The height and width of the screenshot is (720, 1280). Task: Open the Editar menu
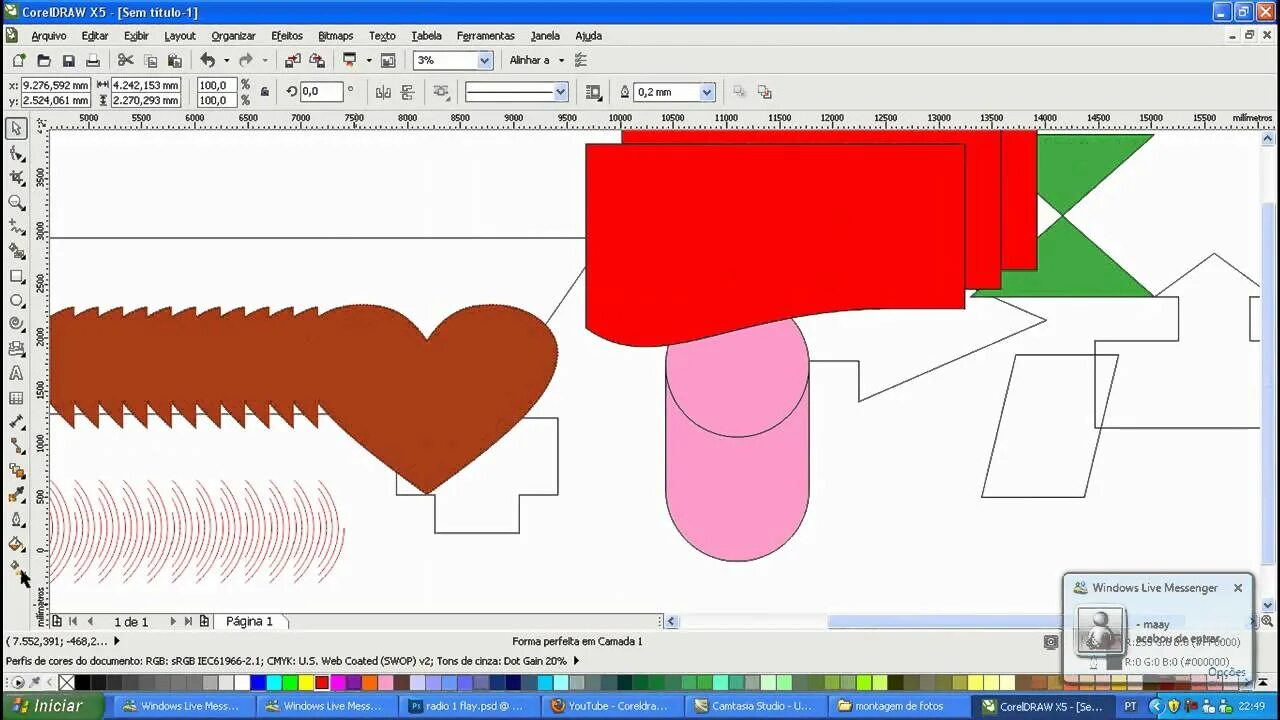point(95,36)
